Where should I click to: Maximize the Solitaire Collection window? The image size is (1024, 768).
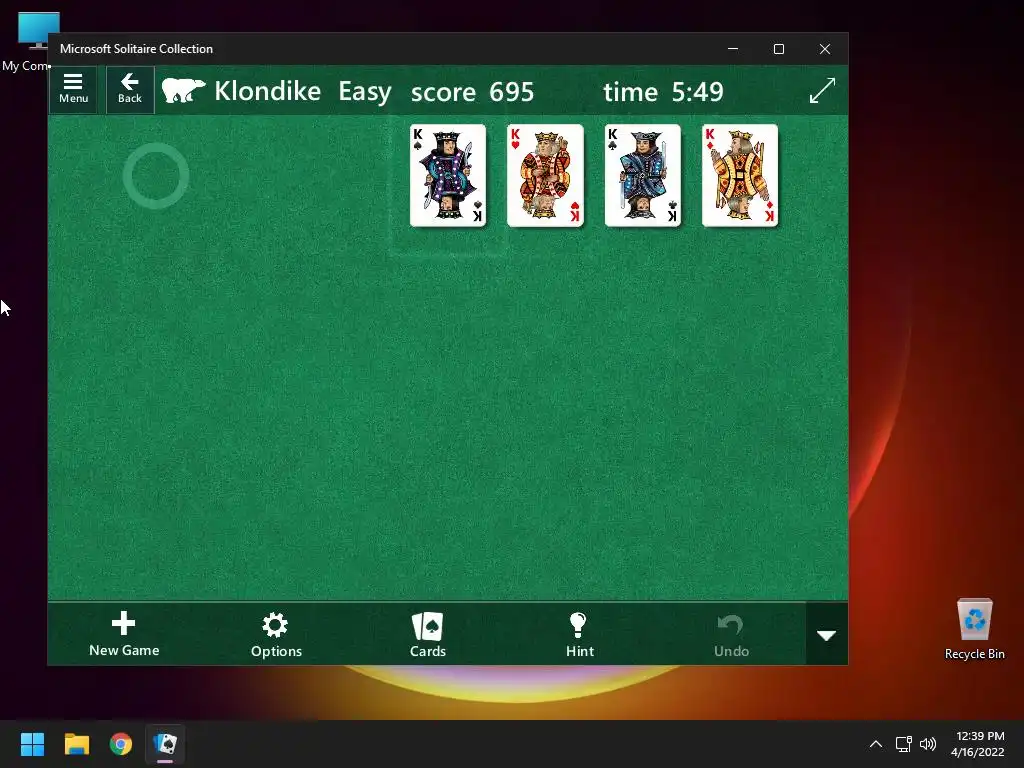tap(778, 49)
